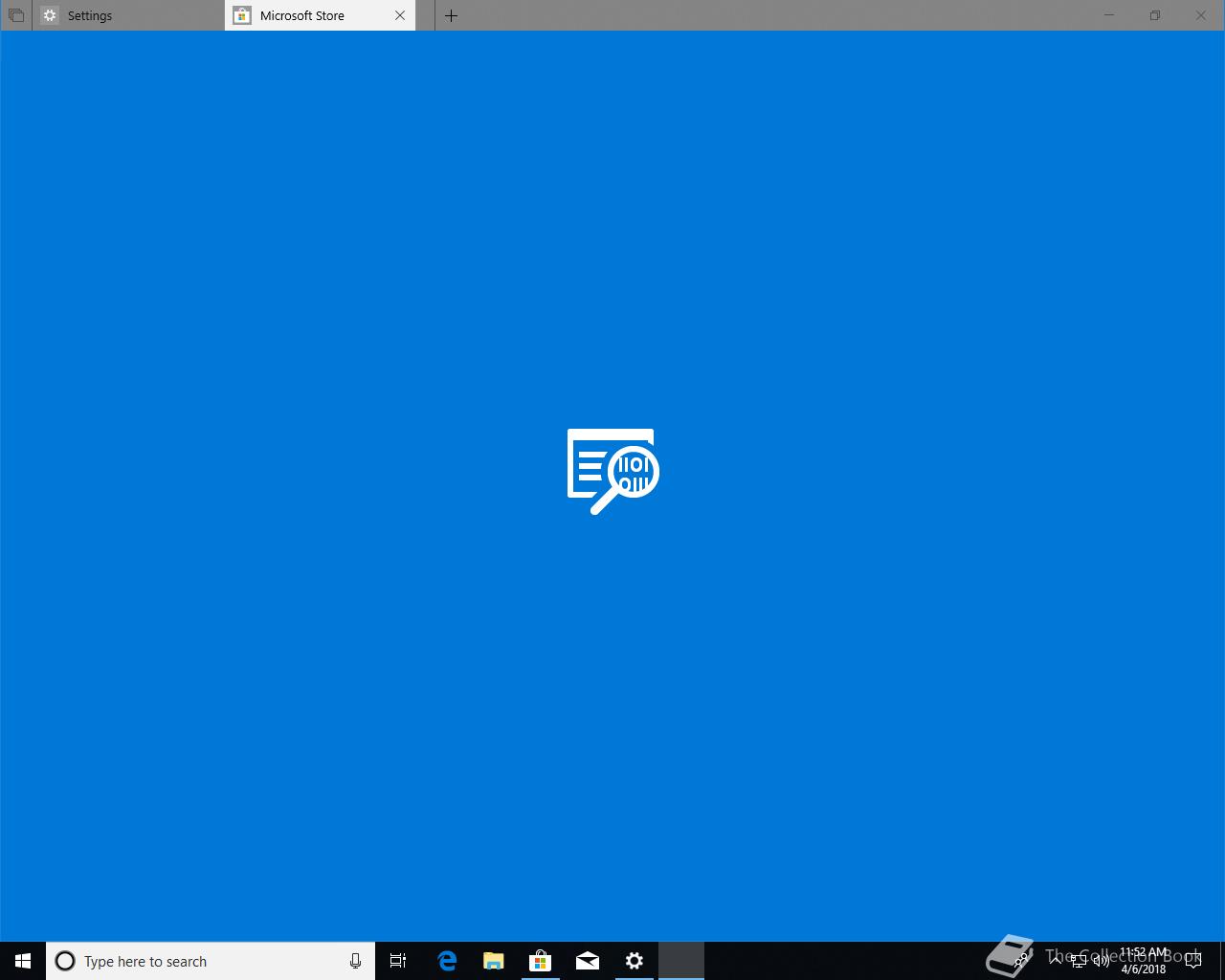The width and height of the screenshot is (1225, 980).
Task: Click the Microsoft Store bag icon in tab
Action: (242, 15)
